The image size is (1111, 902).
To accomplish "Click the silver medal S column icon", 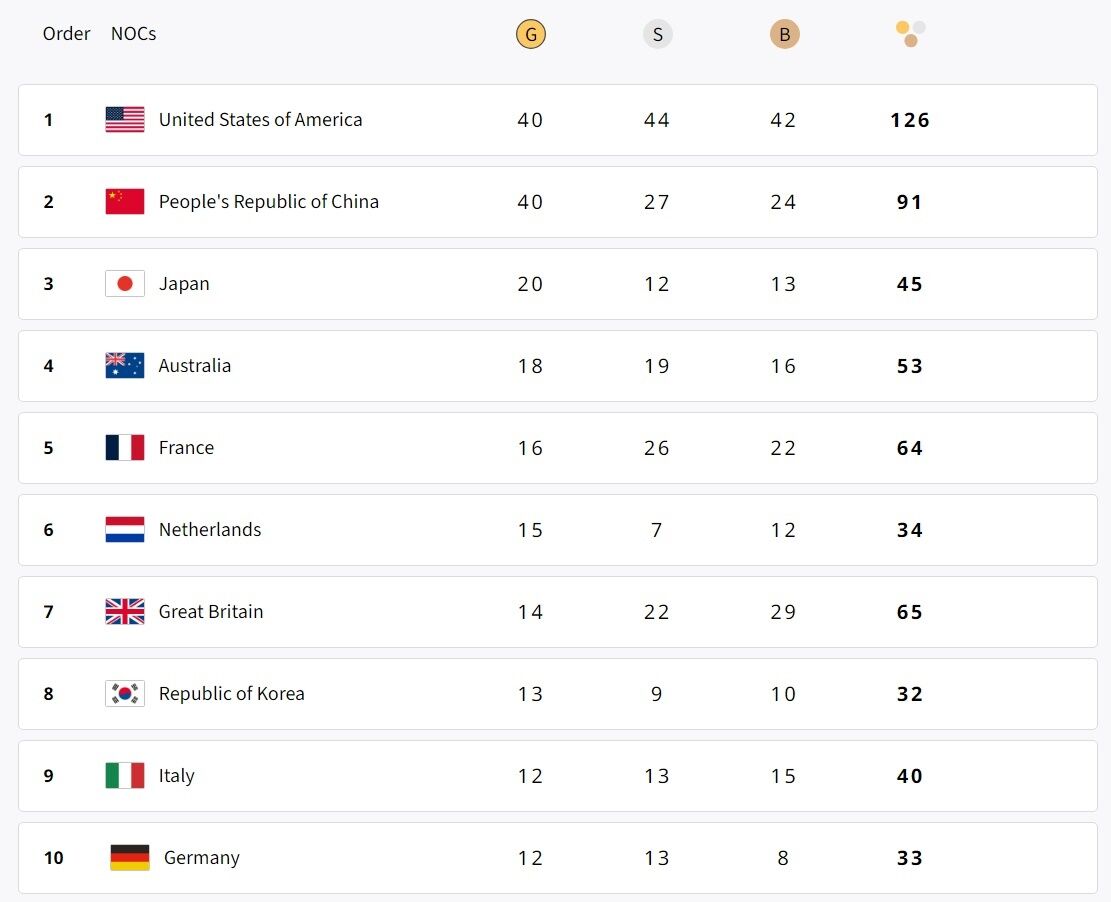I will [x=657, y=35].
